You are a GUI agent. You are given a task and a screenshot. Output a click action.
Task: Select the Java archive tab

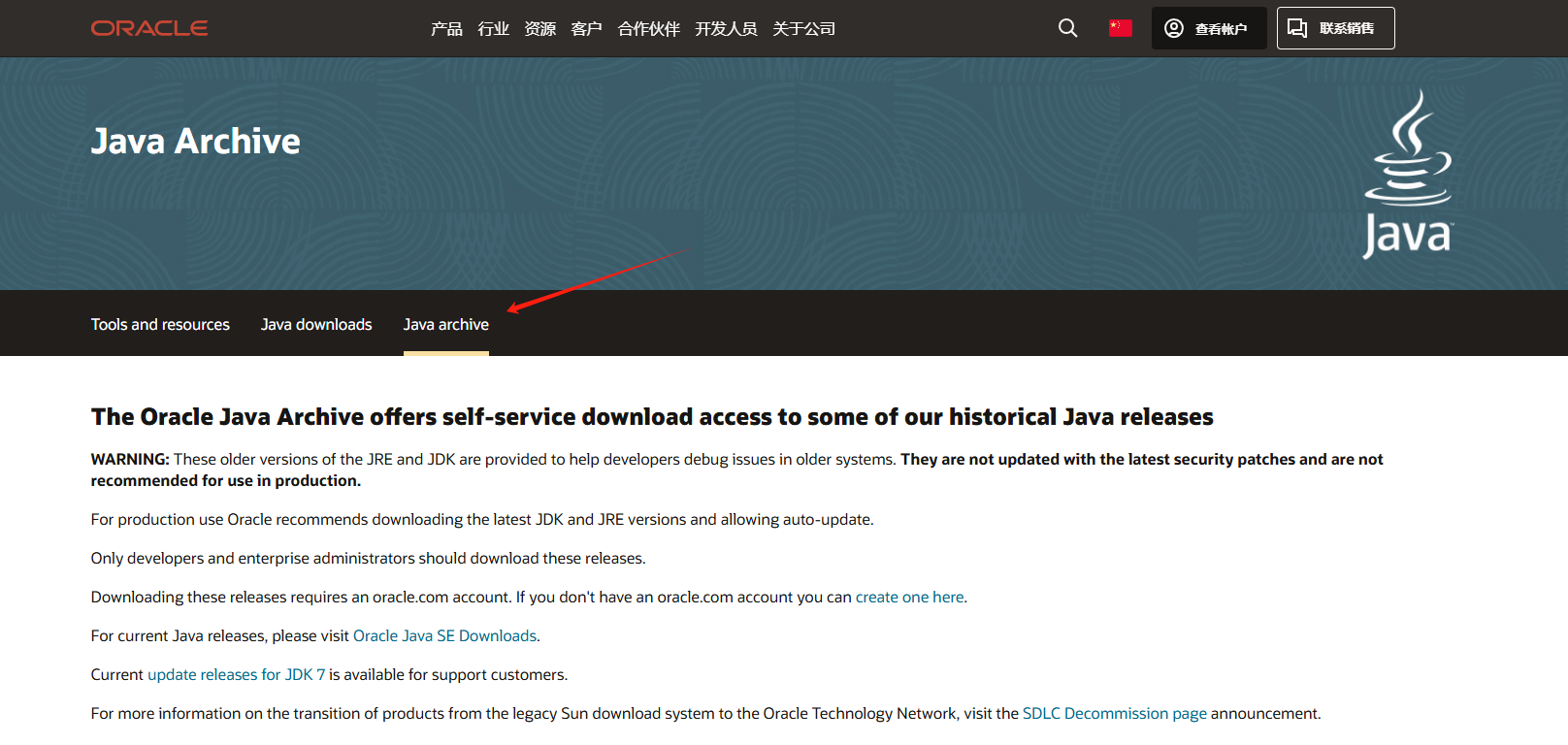coord(446,324)
